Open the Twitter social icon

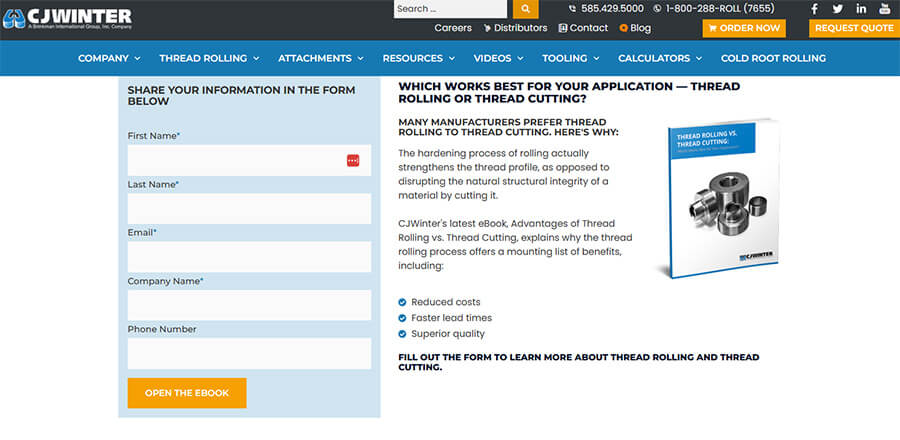pyautogui.click(x=838, y=9)
